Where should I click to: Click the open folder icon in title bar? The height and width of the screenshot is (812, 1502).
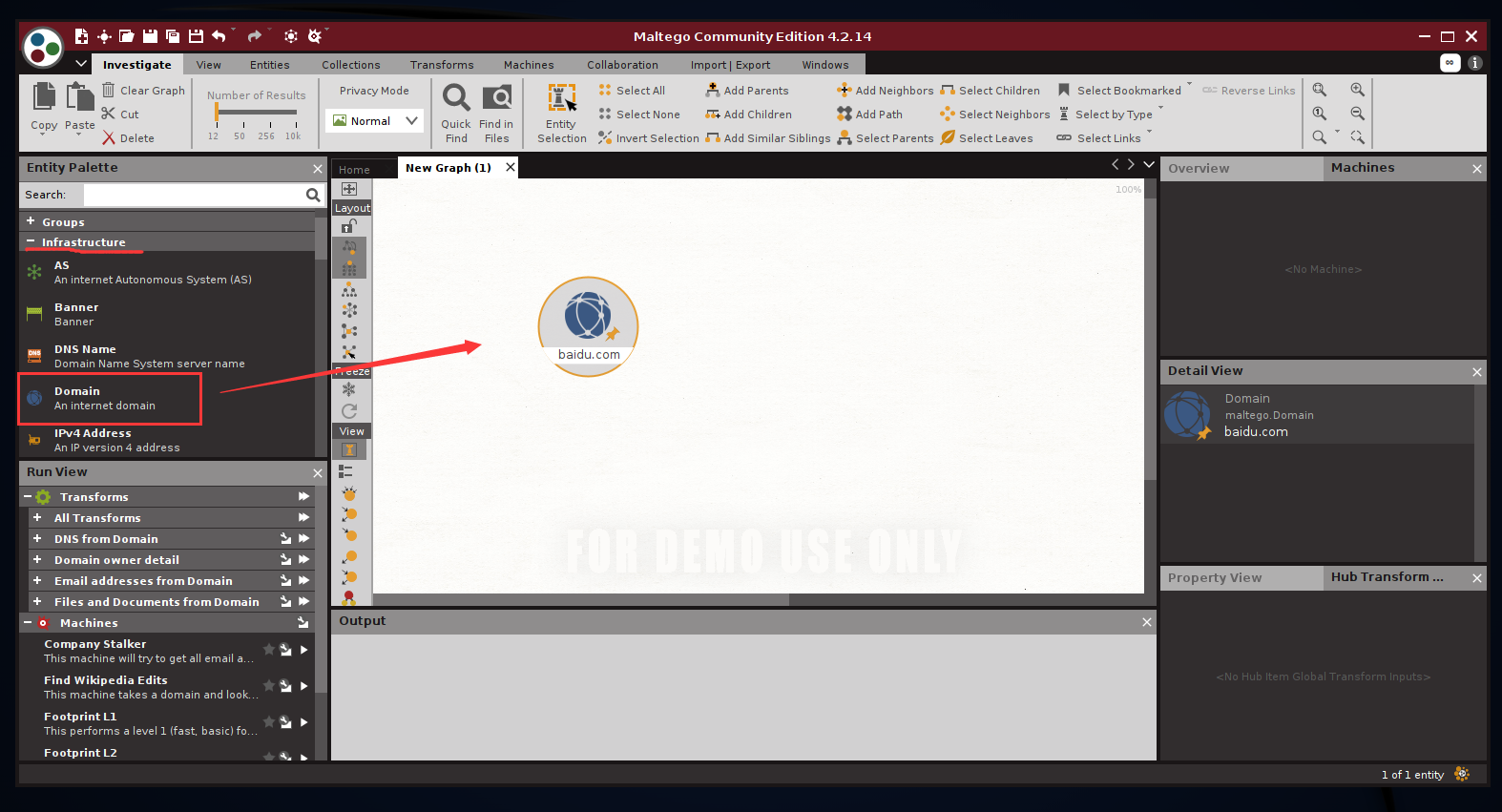coord(127,36)
